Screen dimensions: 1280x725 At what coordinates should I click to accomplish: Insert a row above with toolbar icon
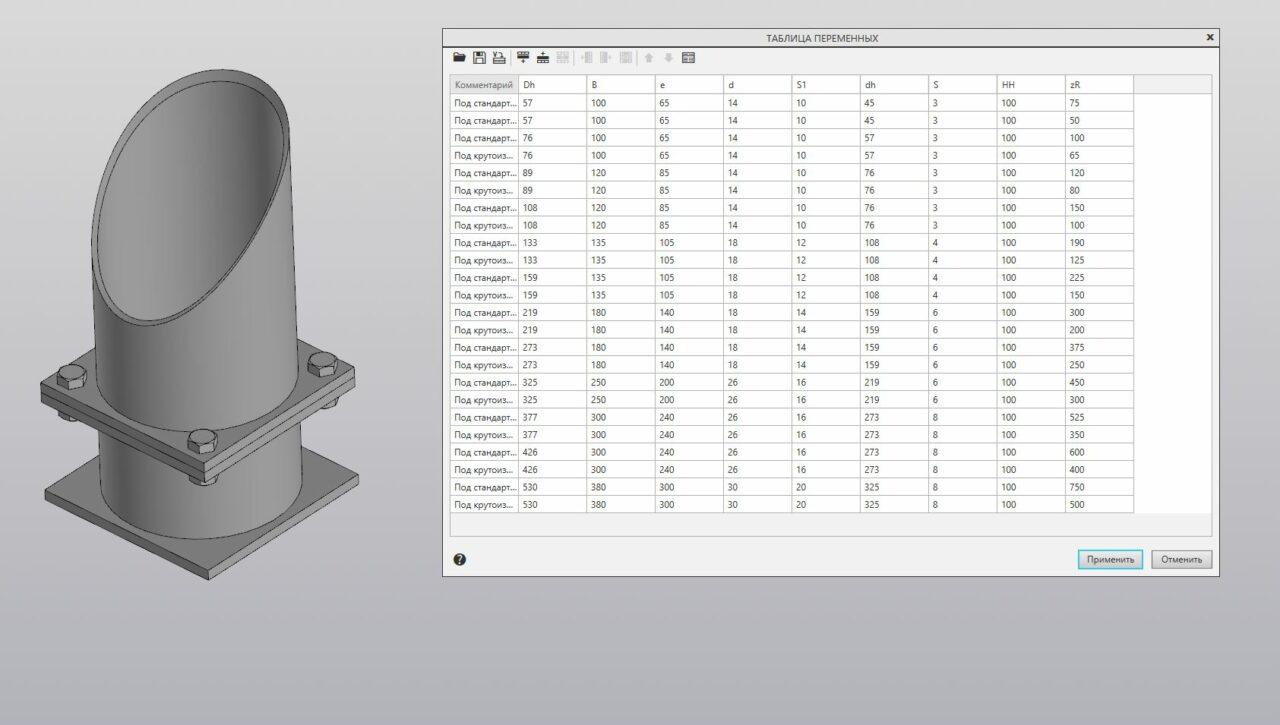tap(543, 58)
